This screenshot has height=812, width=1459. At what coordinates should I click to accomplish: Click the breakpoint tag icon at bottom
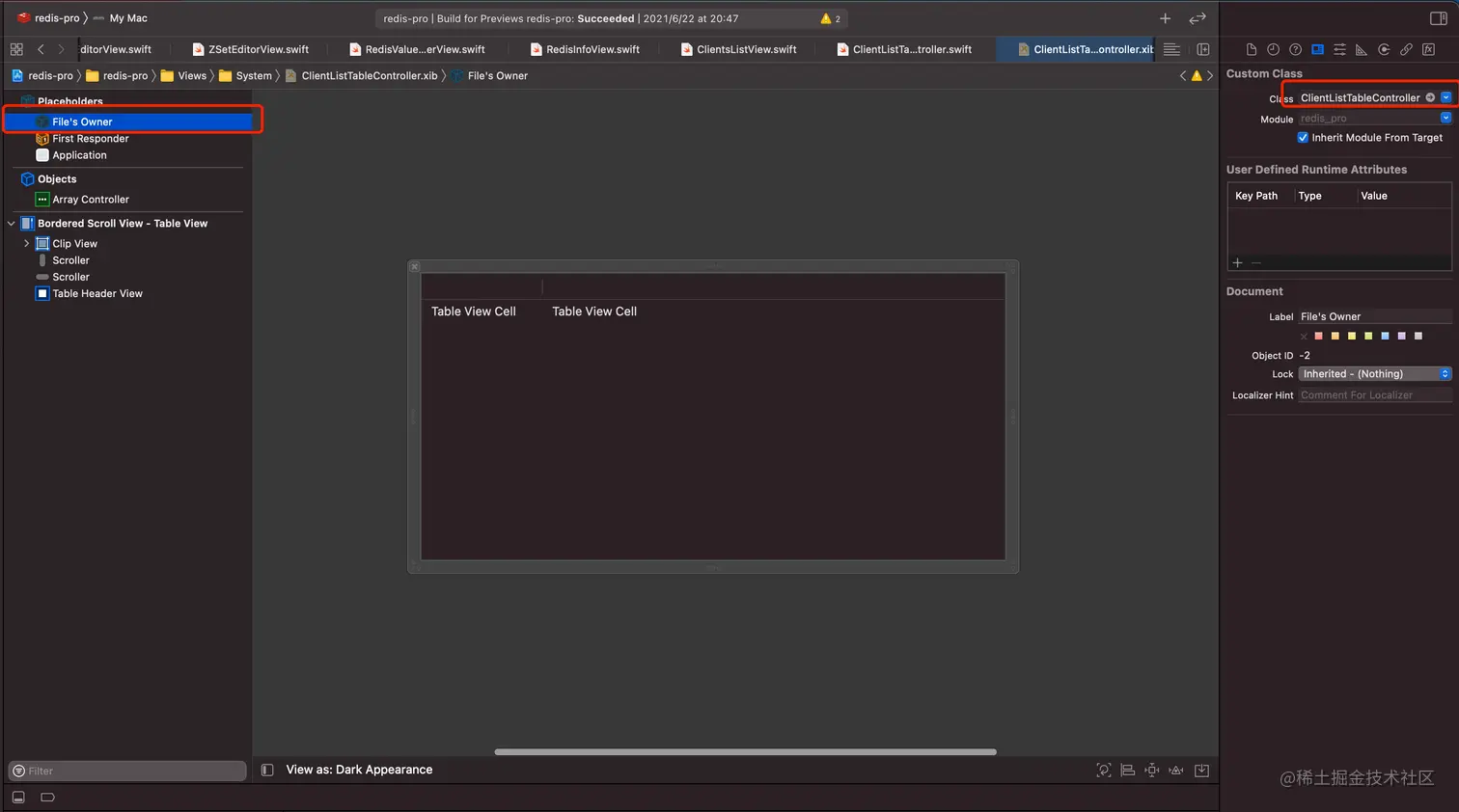click(48, 798)
